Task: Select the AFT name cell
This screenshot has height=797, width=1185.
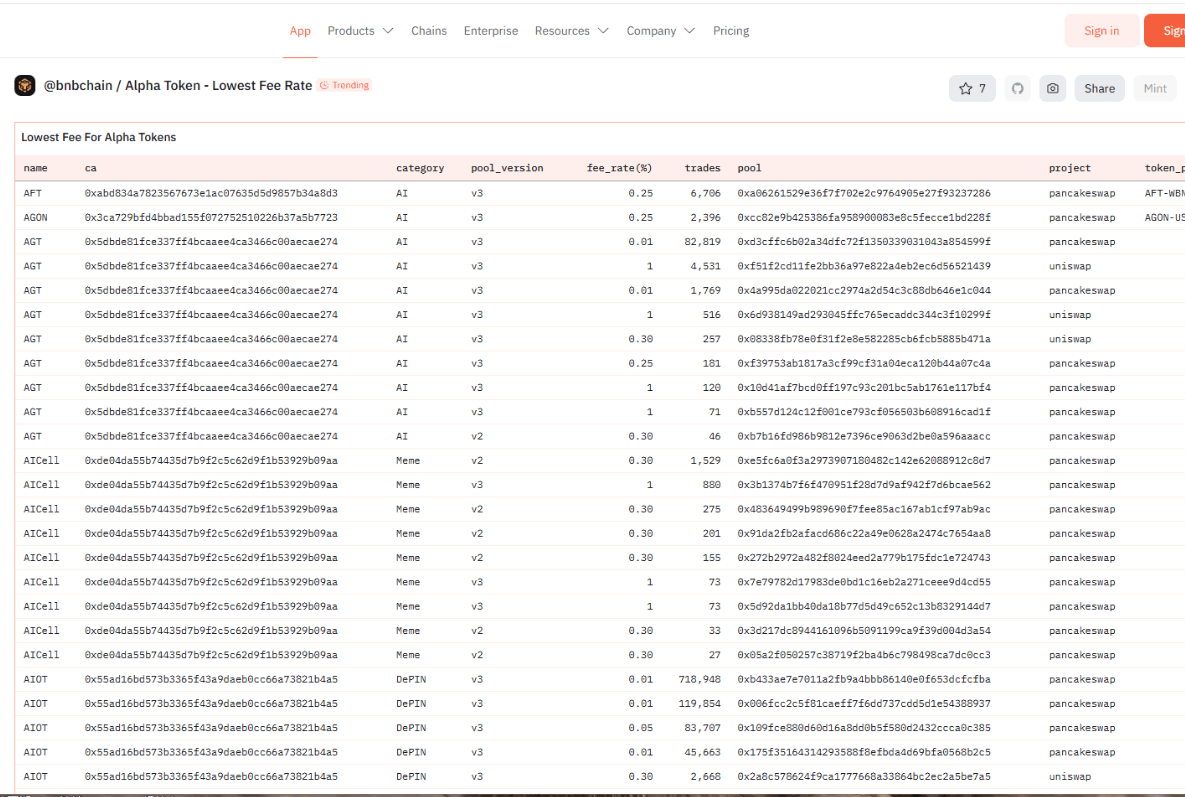Action: pos(32,193)
